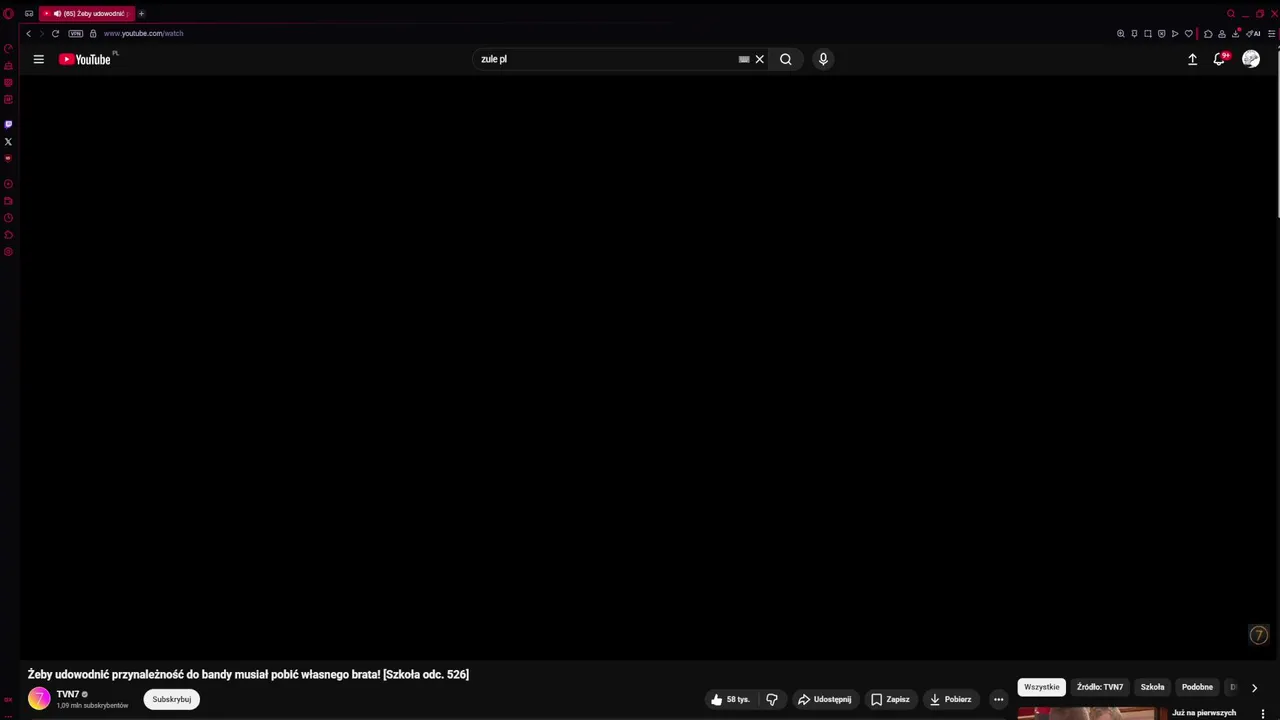
Task: Open the sidebar extensions cube icon
Action: [x=8, y=235]
